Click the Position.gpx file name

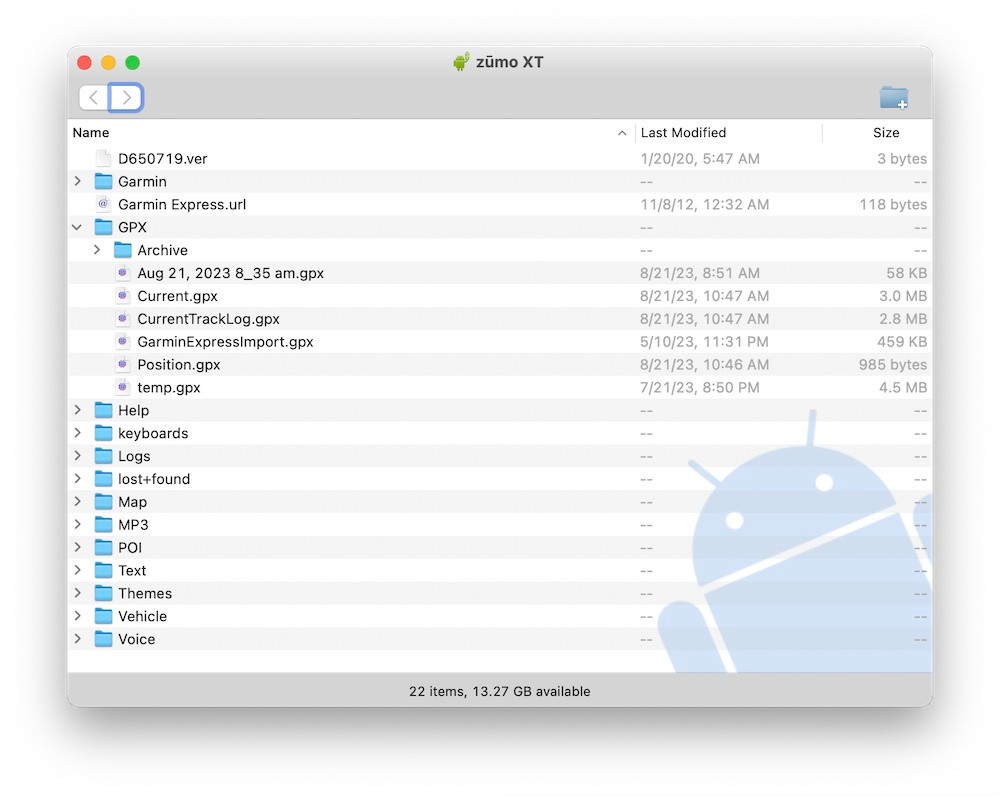(179, 365)
